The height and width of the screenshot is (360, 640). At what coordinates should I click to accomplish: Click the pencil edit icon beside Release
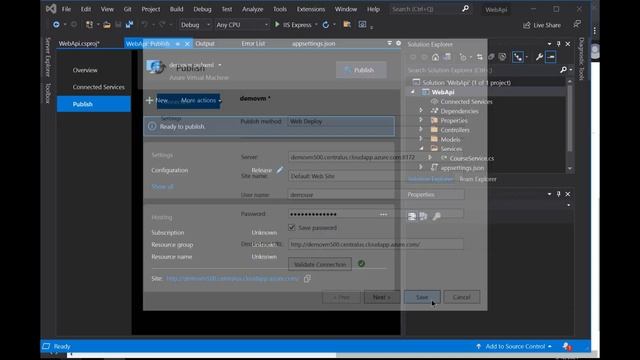pyautogui.click(x=280, y=170)
